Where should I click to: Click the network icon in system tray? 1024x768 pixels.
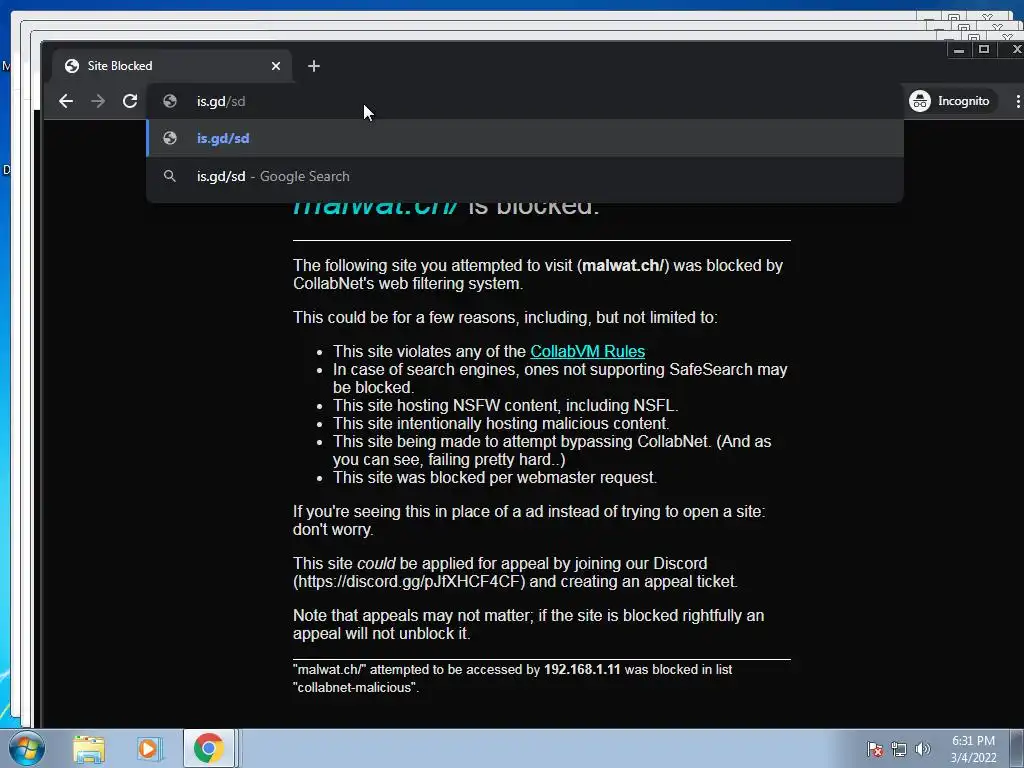[x=899, y=749]
